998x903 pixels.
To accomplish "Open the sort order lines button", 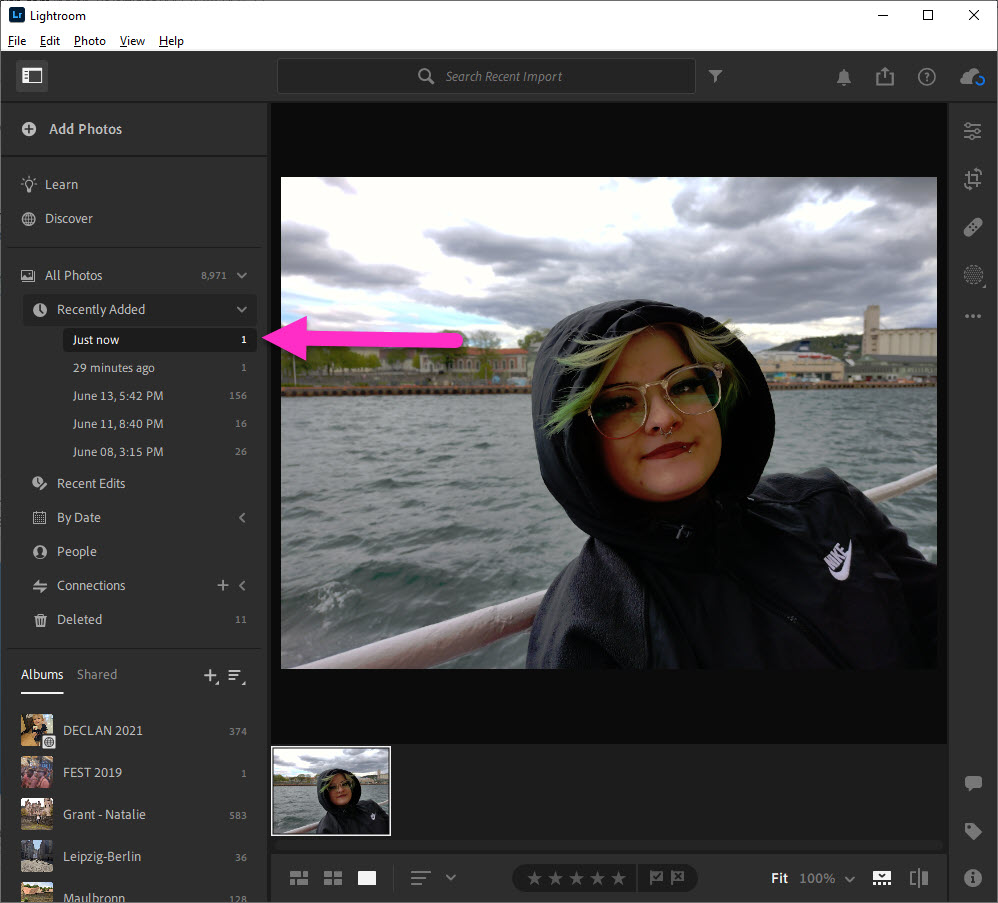I will coord(421,878).
